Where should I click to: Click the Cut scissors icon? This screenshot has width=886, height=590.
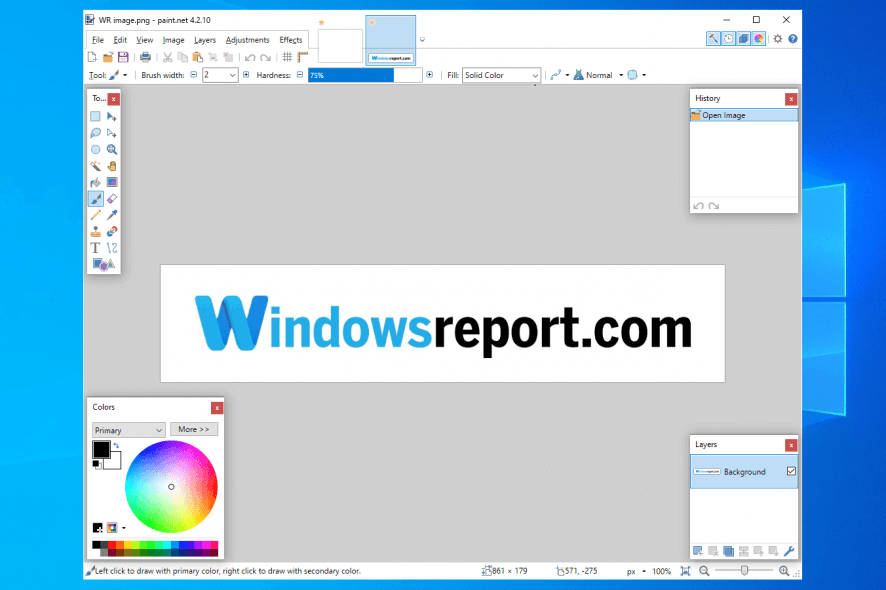tap(167, 57)
